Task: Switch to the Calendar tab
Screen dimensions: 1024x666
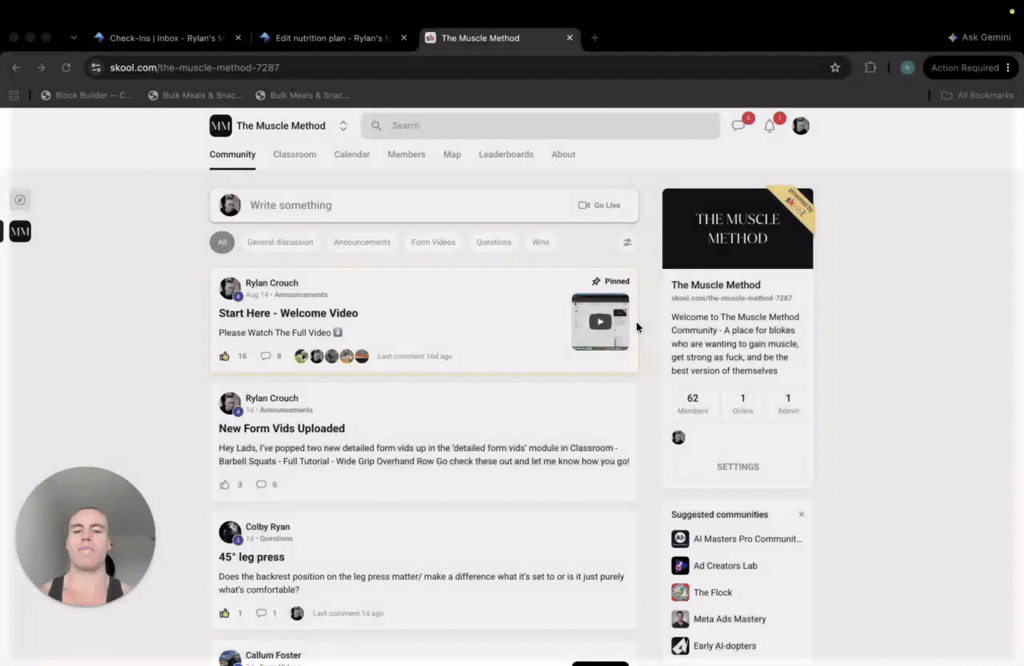Action: click(352, 155)
